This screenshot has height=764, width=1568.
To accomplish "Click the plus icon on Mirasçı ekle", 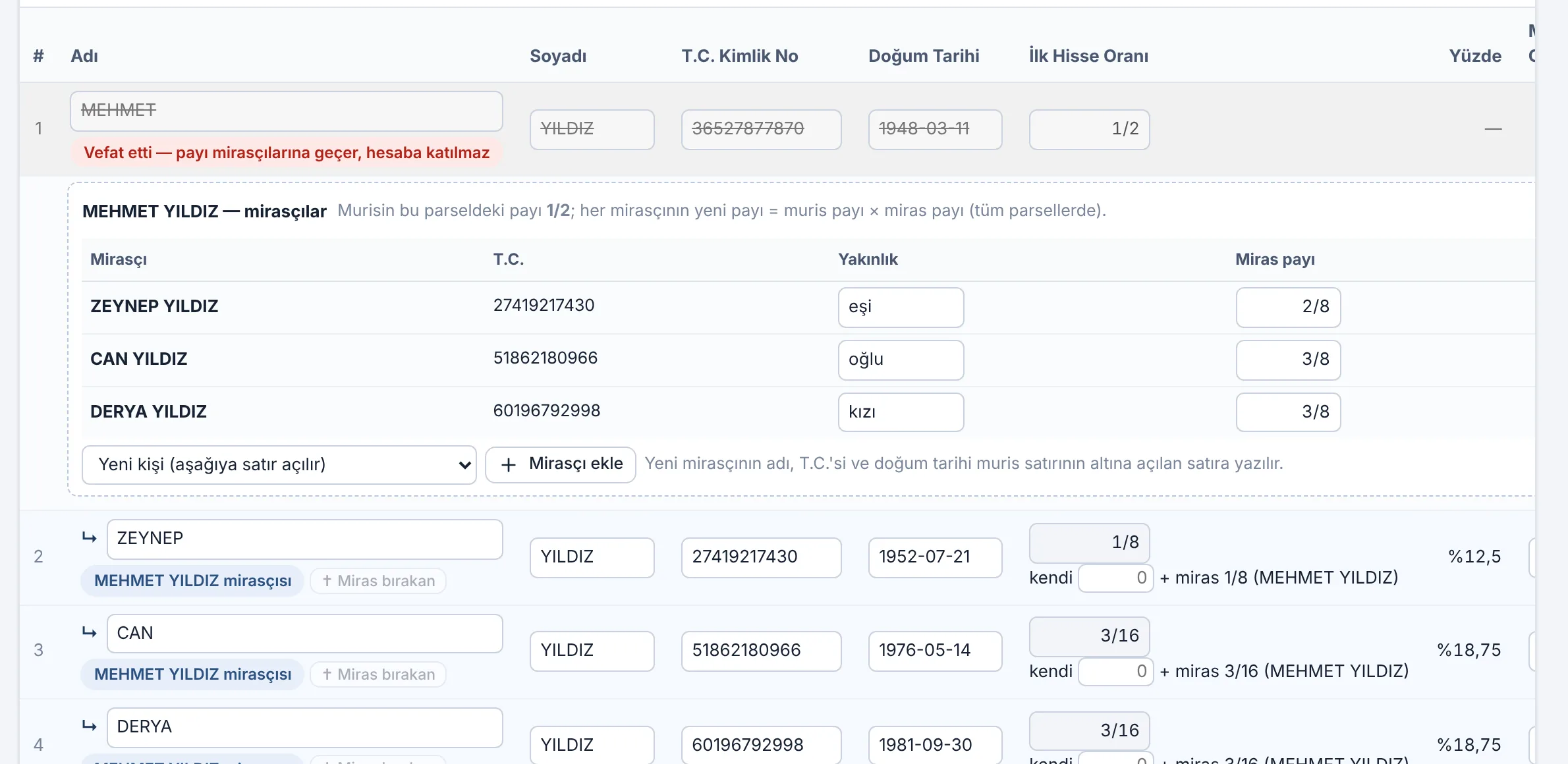I will click(509, 465).
